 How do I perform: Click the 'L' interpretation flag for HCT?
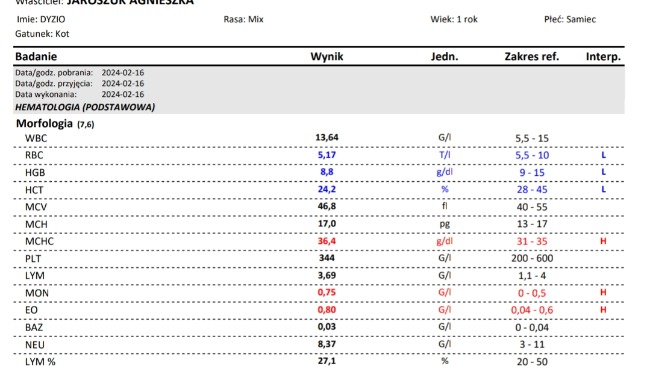604,189
